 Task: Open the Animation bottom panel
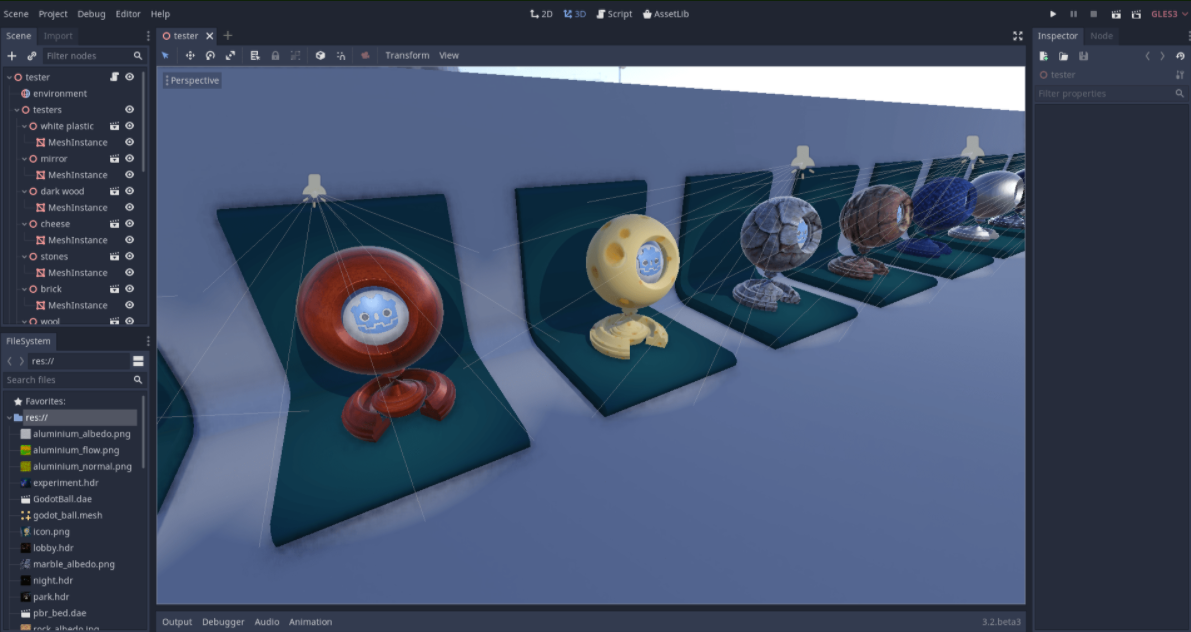point(310,621)
